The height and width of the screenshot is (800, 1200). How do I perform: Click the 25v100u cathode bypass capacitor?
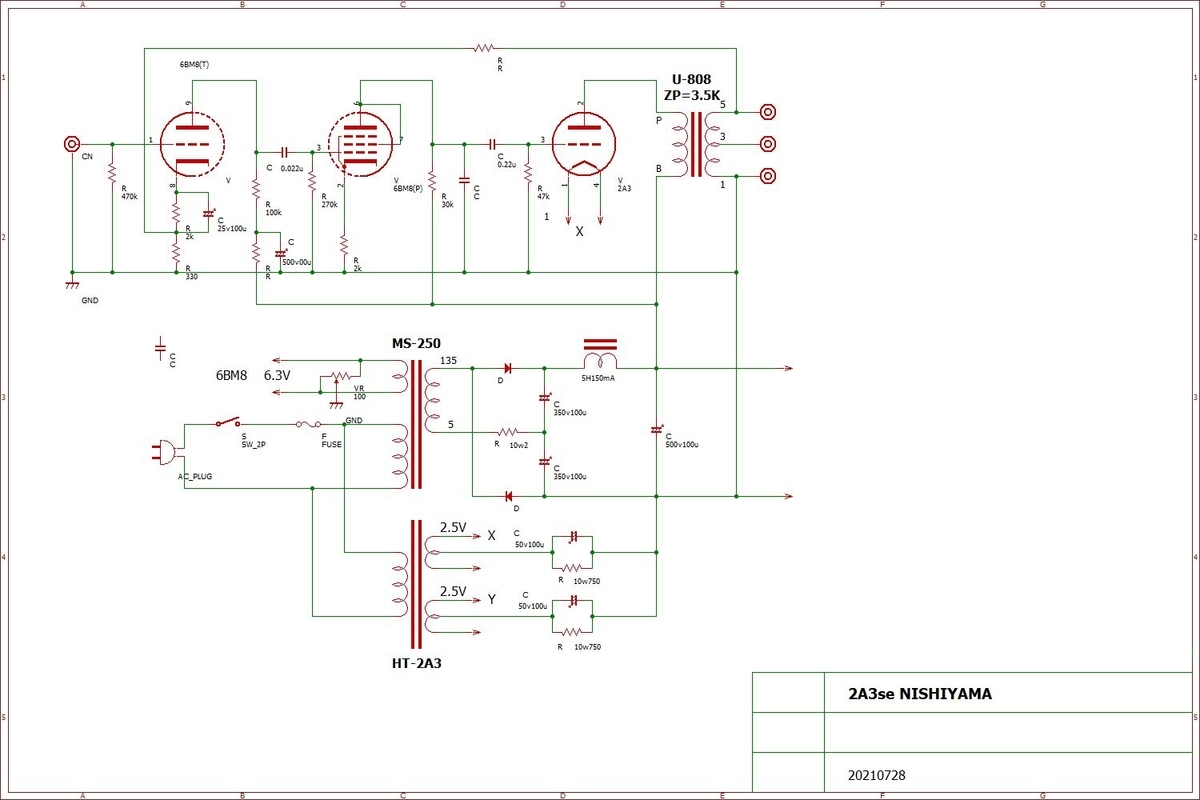(x=208, y=214)
